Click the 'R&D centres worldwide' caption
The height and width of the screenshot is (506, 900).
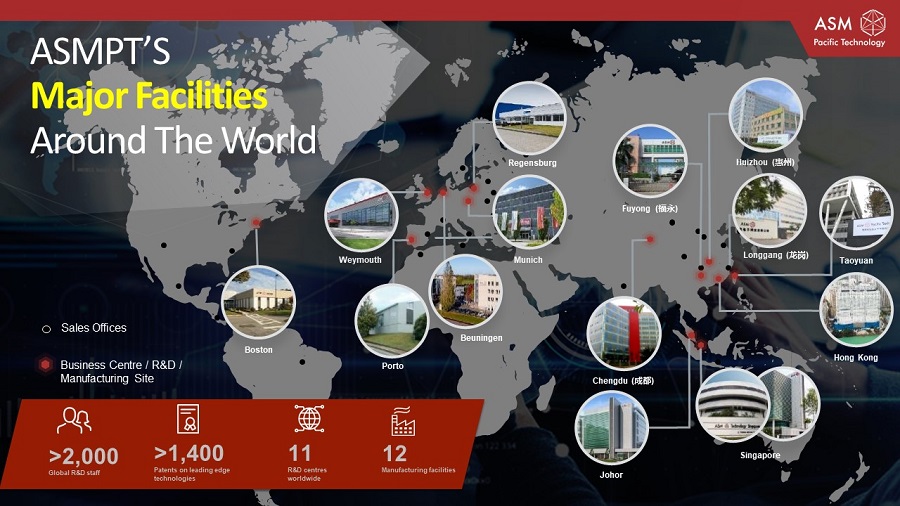[x=307, y=474]
